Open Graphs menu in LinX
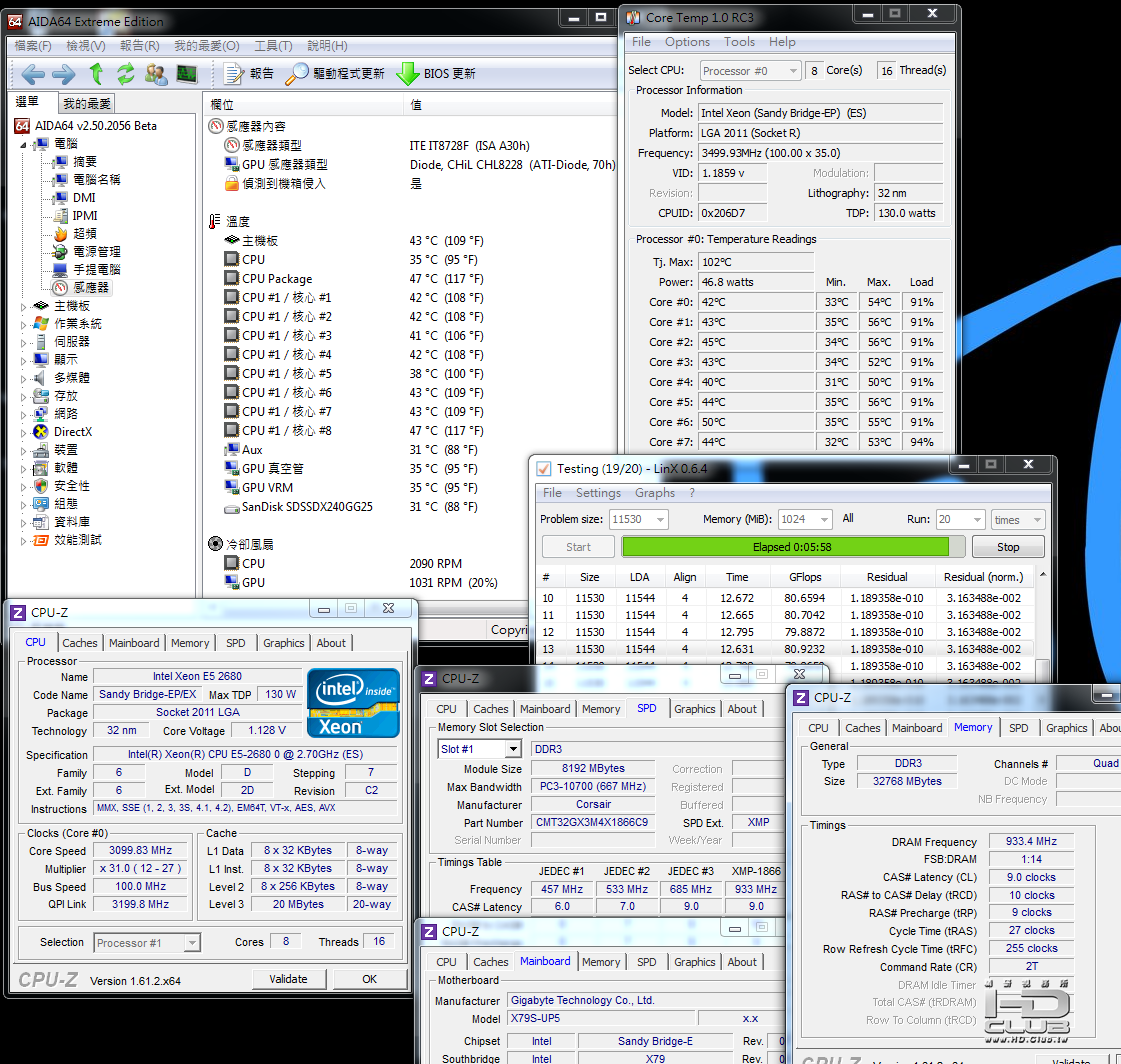Screen dimensions: 1121x1064 [655, 493]
